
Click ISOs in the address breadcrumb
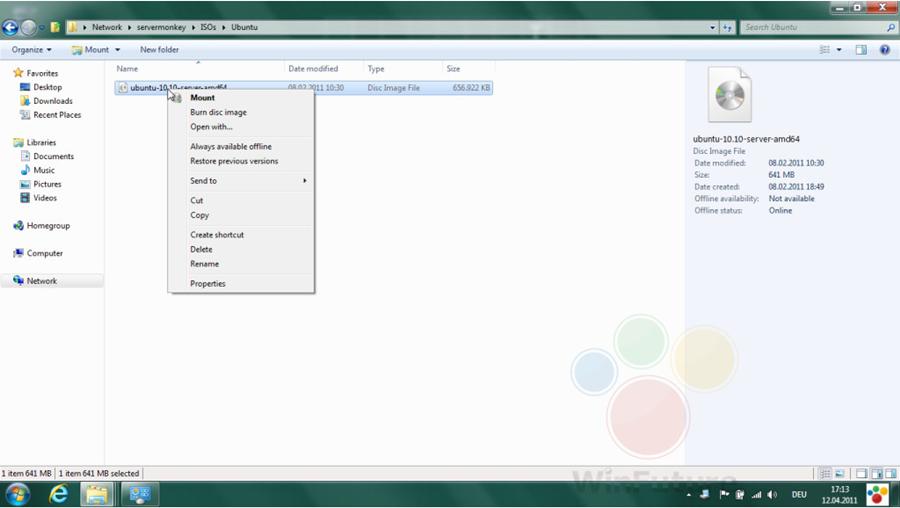click(x=208, y=27)
